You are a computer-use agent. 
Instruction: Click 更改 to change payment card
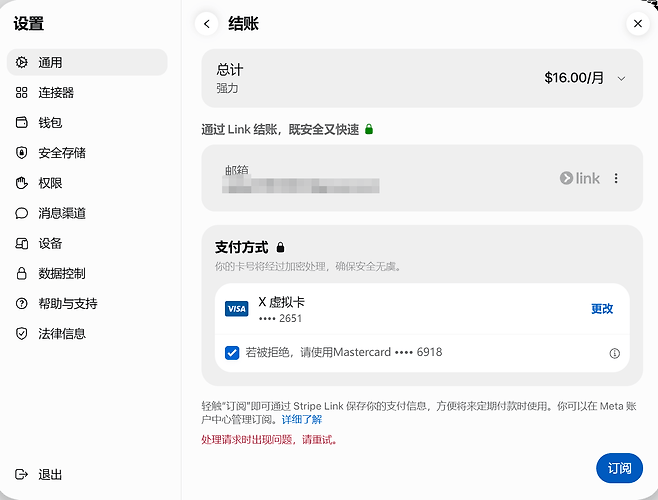602,309
